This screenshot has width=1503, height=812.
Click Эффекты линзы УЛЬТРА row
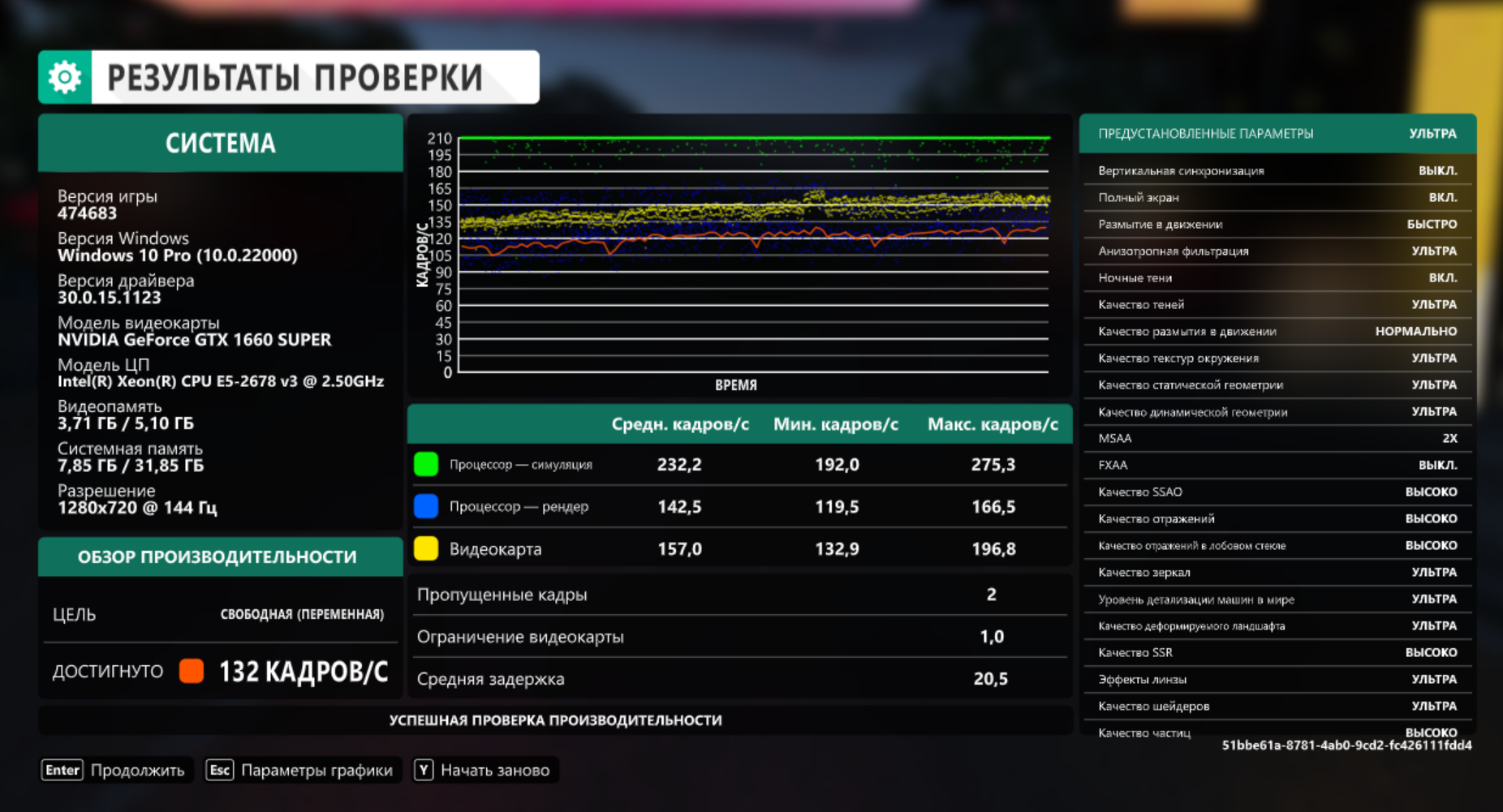(1277, 679)
